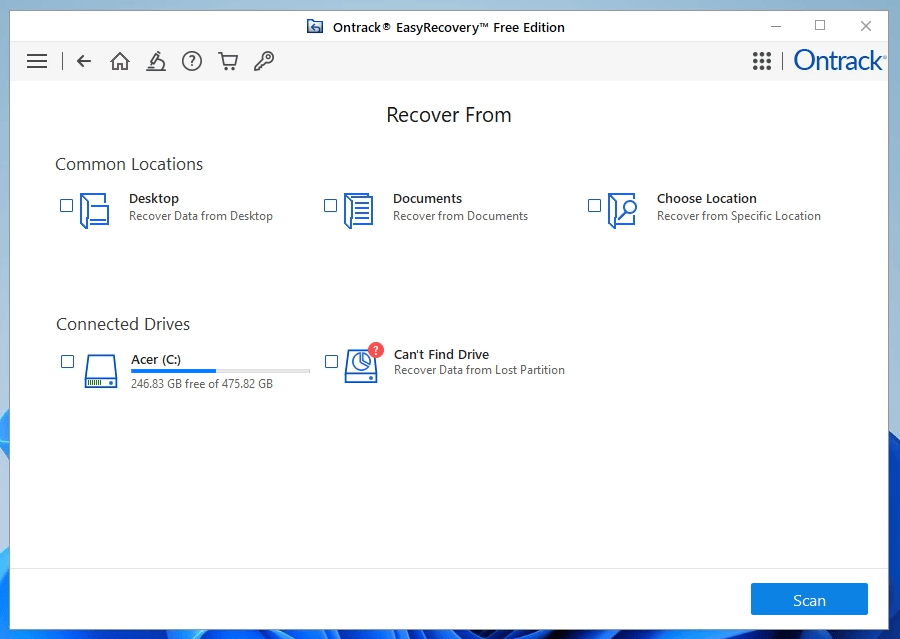Open the activation key icon
This screenshot has height=639, width=900.
263,61
